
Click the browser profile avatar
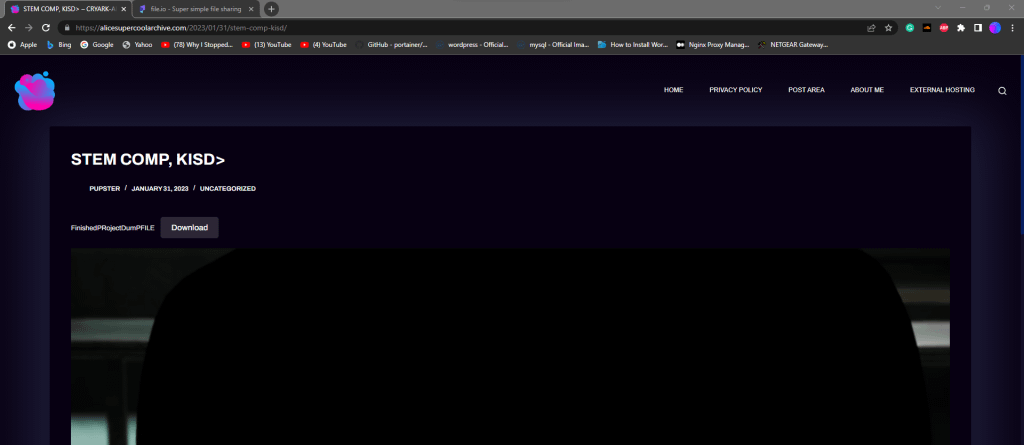coord(995,28)
